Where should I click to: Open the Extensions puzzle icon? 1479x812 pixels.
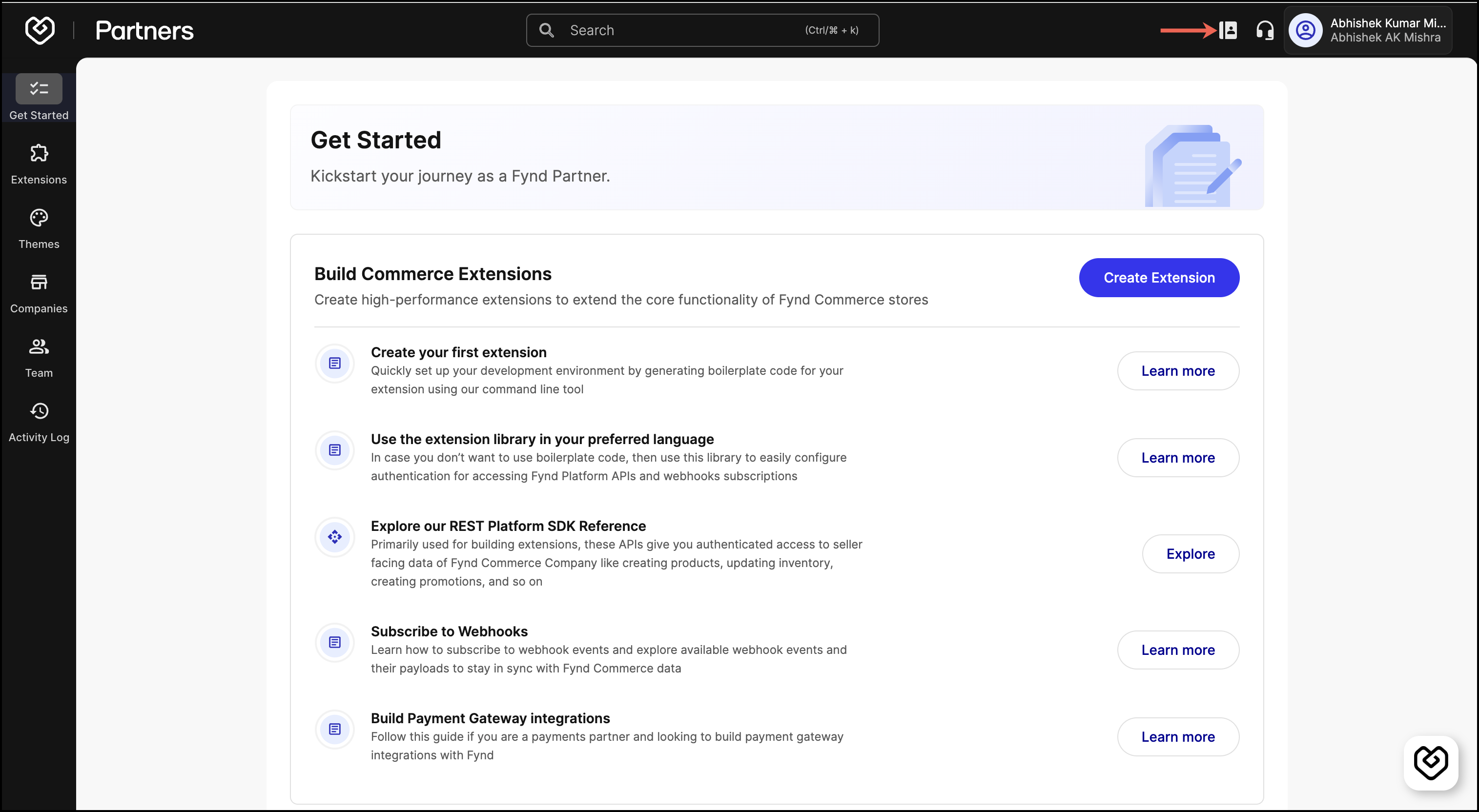39,153
